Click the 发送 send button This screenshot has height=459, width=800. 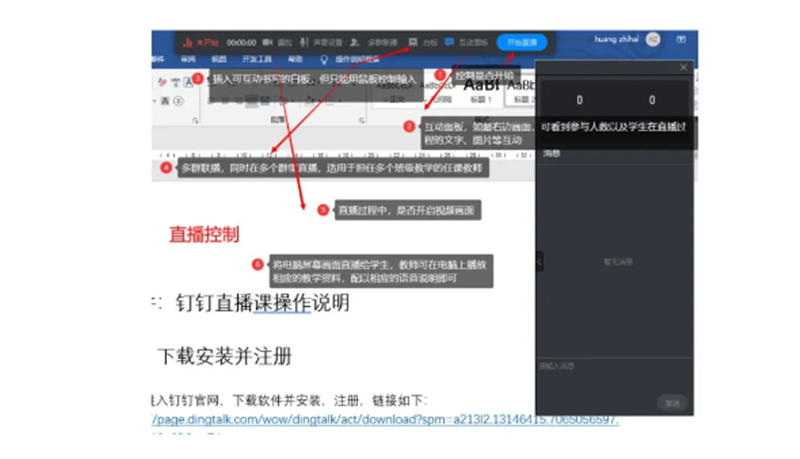(672, 403)
